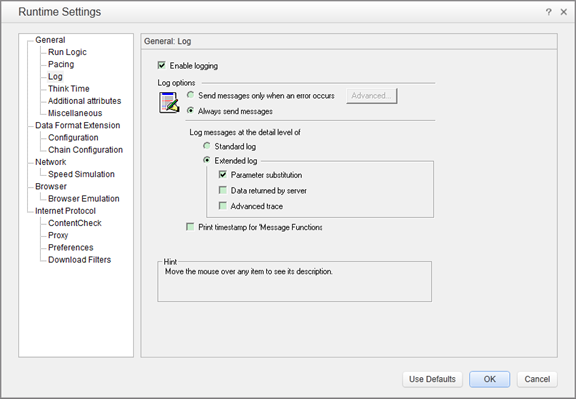This screenshot has height=399, width=576.
Task: Open Proxy settings in tree
Action: (x=58, y=235)
